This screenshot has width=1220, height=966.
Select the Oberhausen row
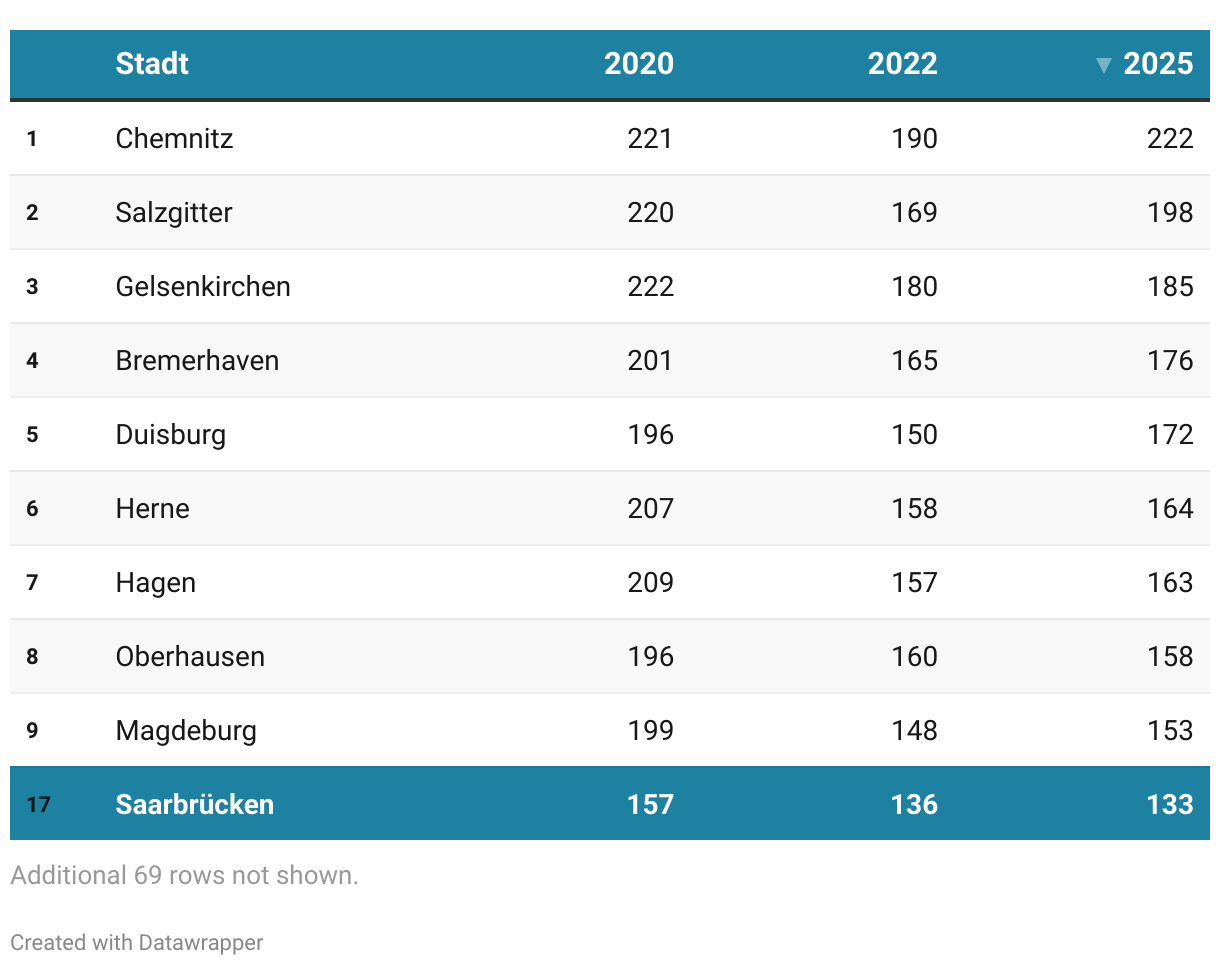click(610, 656)
